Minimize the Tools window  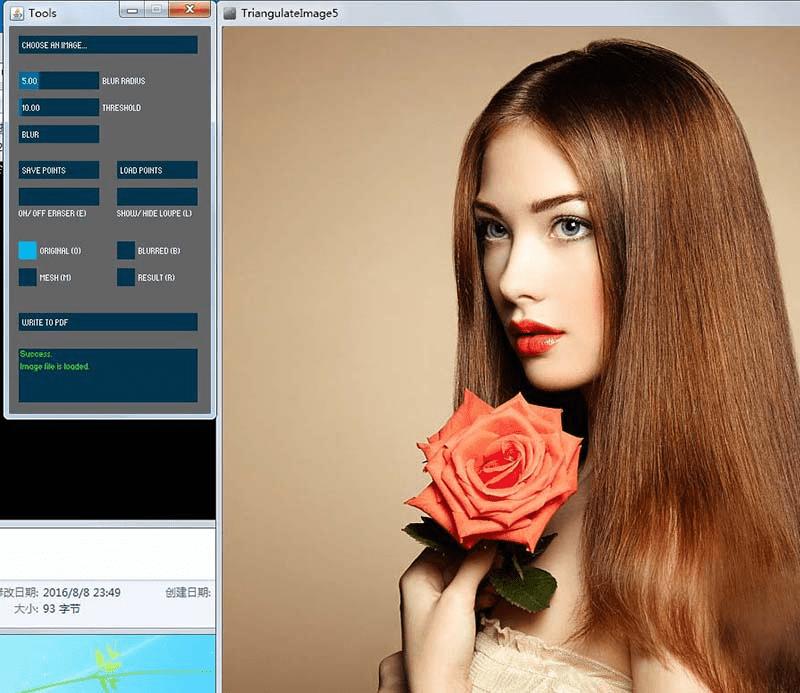(x=132, y=9)
